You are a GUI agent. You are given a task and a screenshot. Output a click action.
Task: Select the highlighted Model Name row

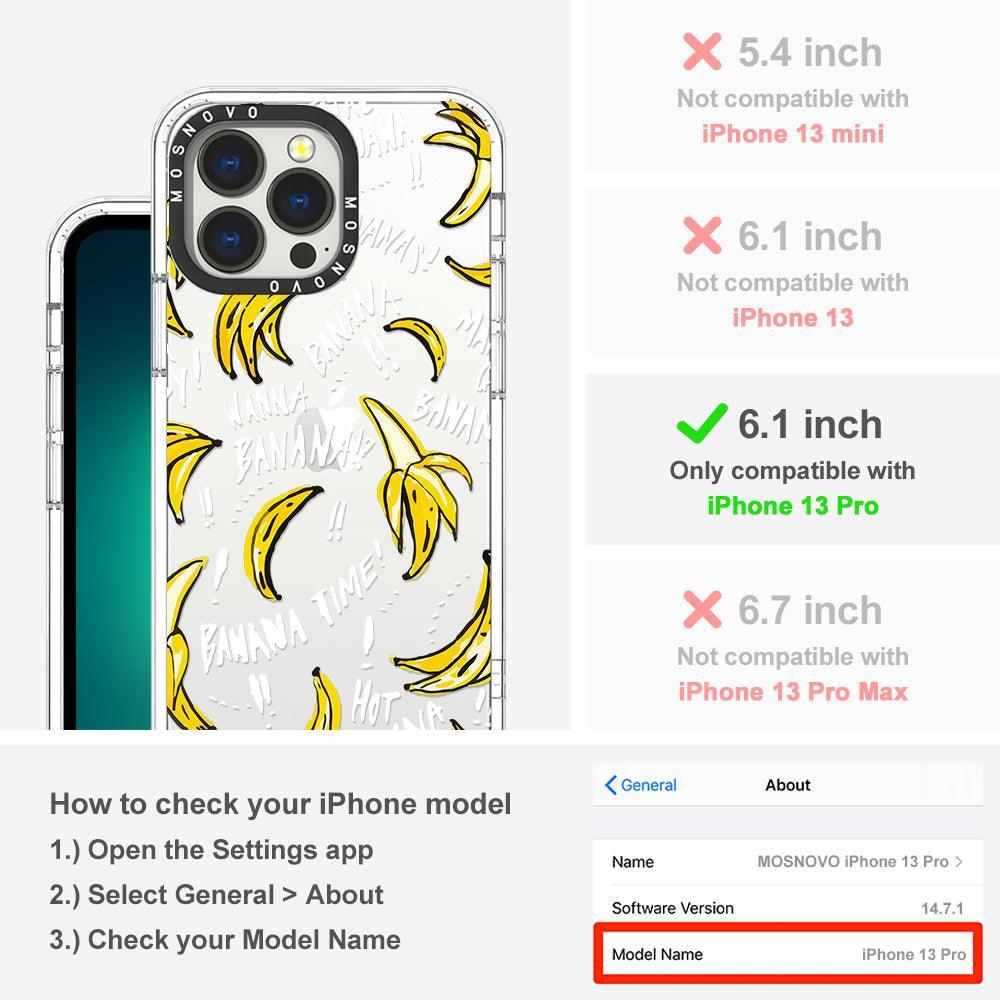pos(788,954)
